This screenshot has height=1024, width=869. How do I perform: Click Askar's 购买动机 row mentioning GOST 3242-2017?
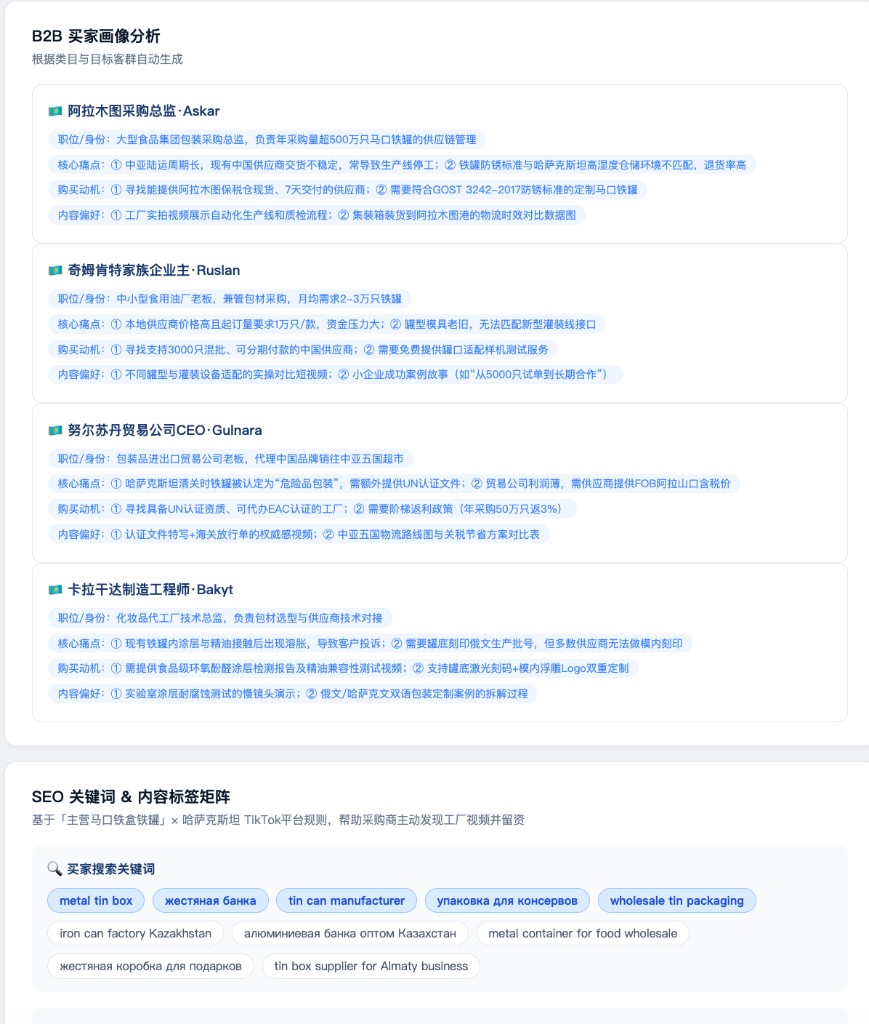tap(347, 189)
